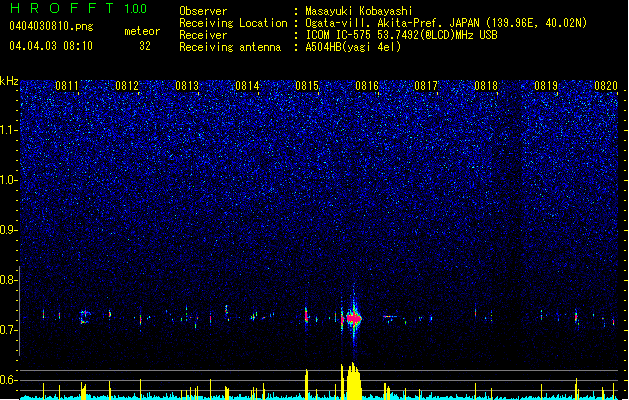Click the 0817 time marker
This screenshot has width=629, height=400.
[426, 86]
